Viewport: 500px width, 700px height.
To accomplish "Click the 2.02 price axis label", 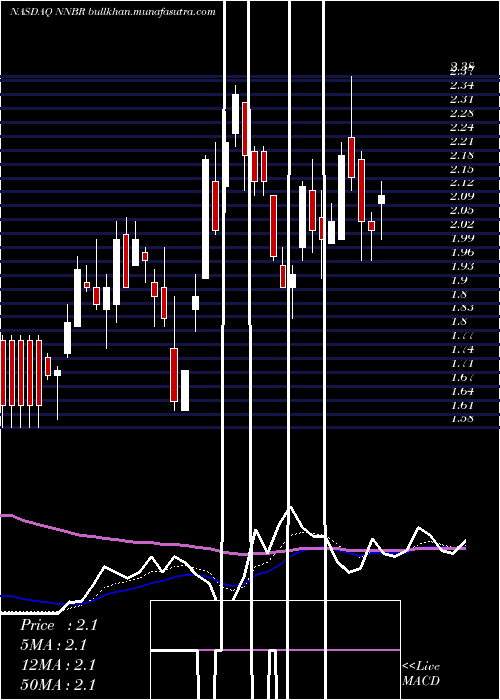I will [462, 224].
